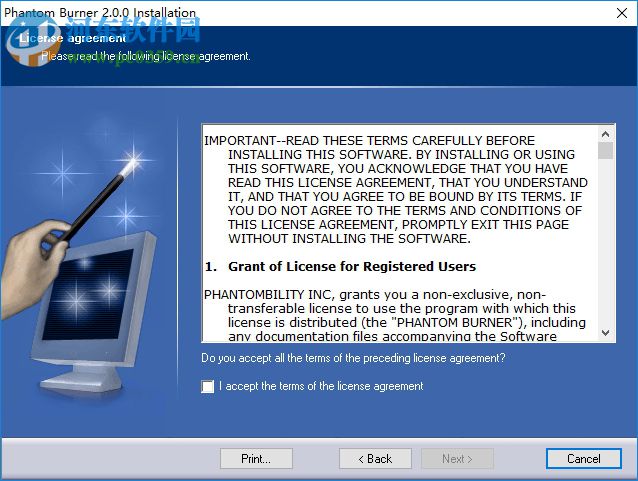
Task: Click the Print... button
Action: (256, 459)
